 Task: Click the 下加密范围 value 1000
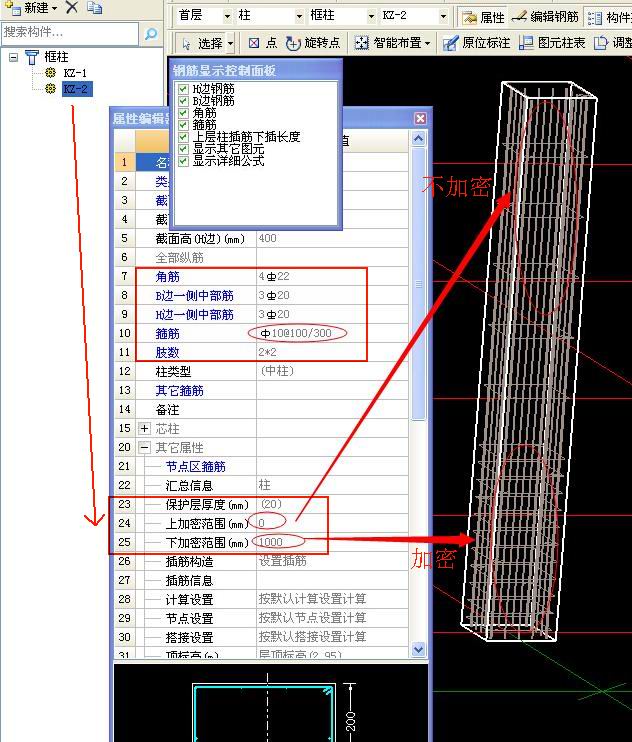[271, 542]
